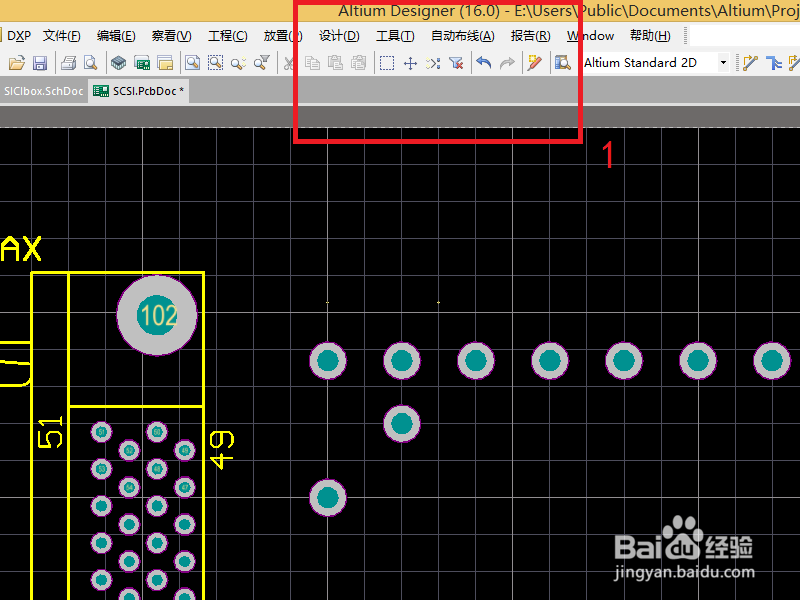Click the Undo arrow icon
The width and height of the screenshot is (800, 600).
(x=484, y=63)
